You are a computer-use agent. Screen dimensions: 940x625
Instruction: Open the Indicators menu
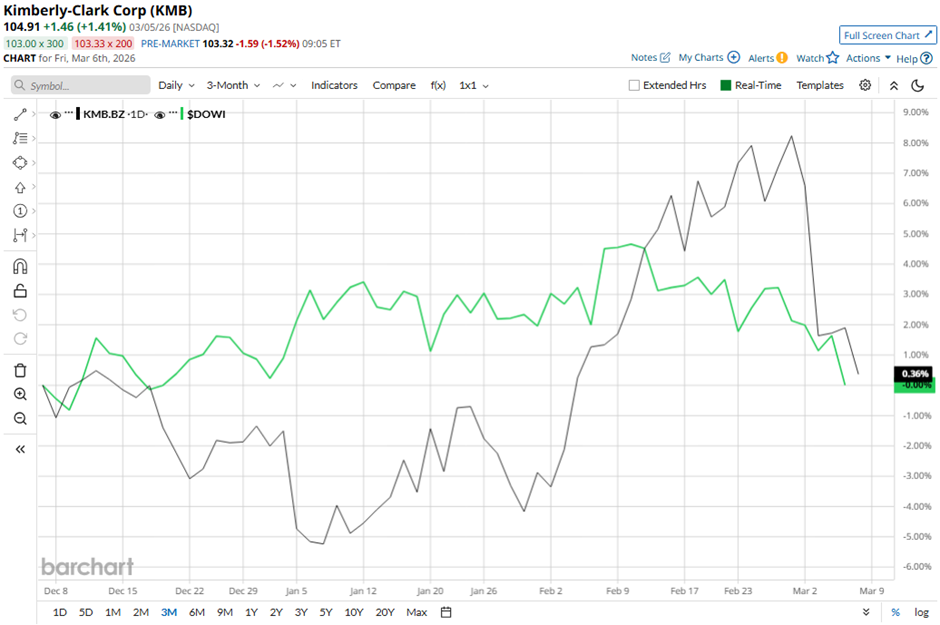(334, 85)
